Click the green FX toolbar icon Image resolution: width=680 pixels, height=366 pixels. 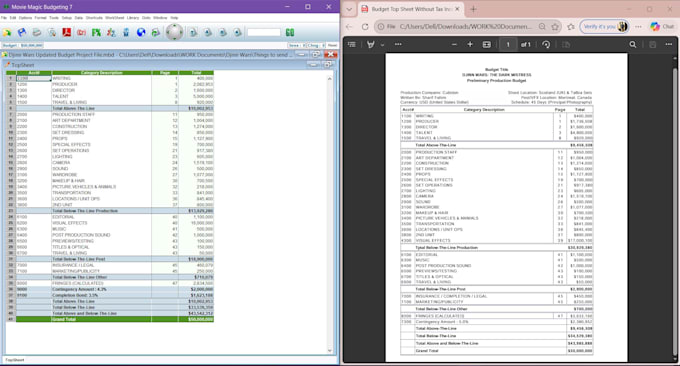[96, 33]
